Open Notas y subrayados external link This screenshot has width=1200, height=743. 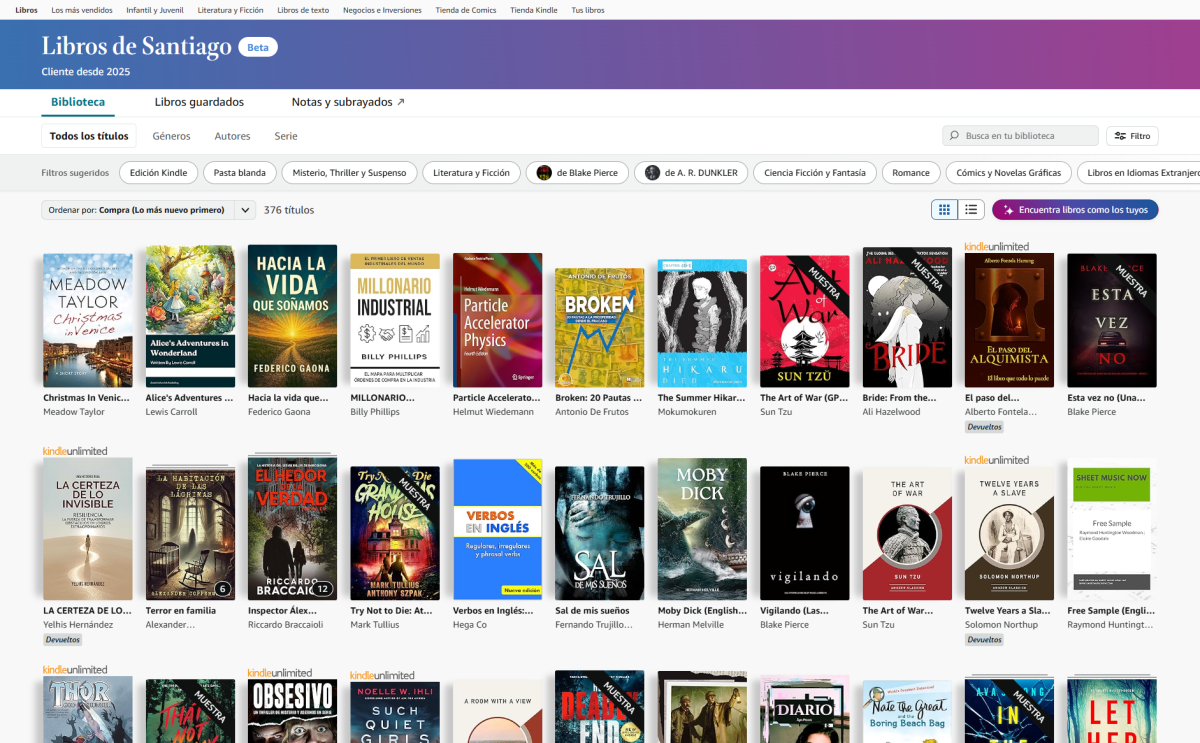click(348, 102)
